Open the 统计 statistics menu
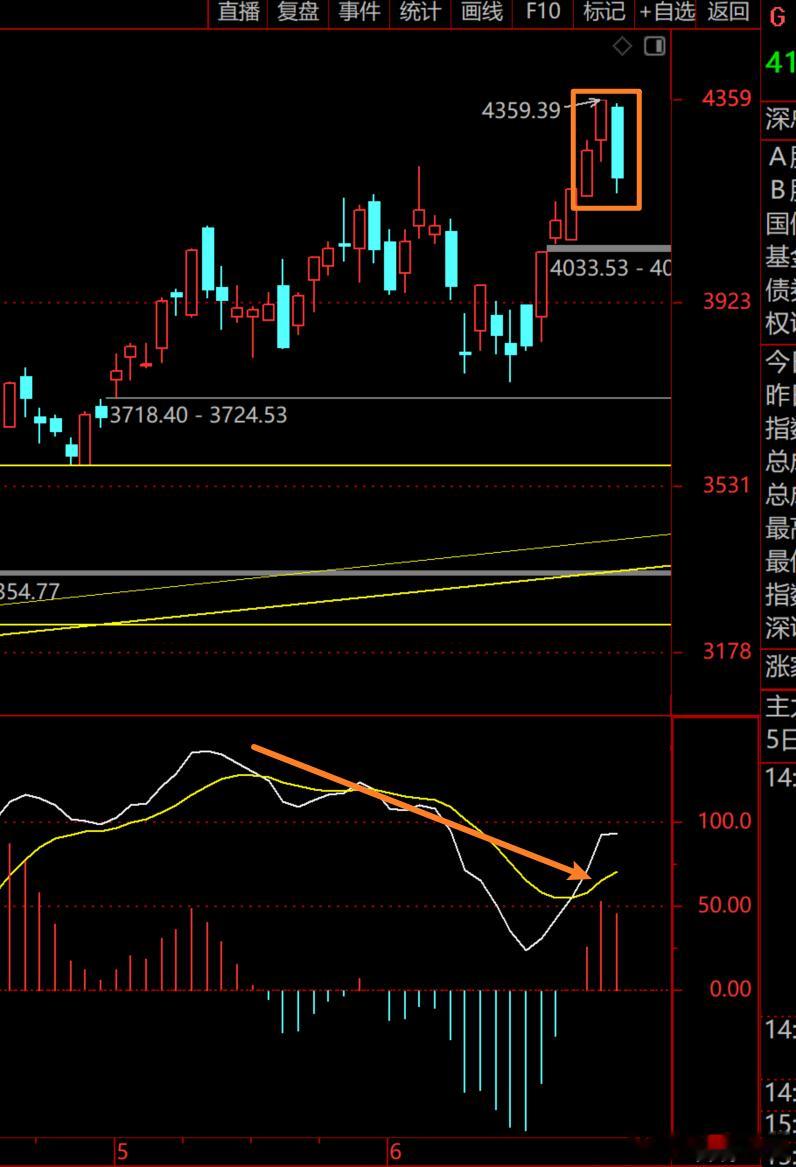This screenshot has width=796, height=1167. [420, 12]
